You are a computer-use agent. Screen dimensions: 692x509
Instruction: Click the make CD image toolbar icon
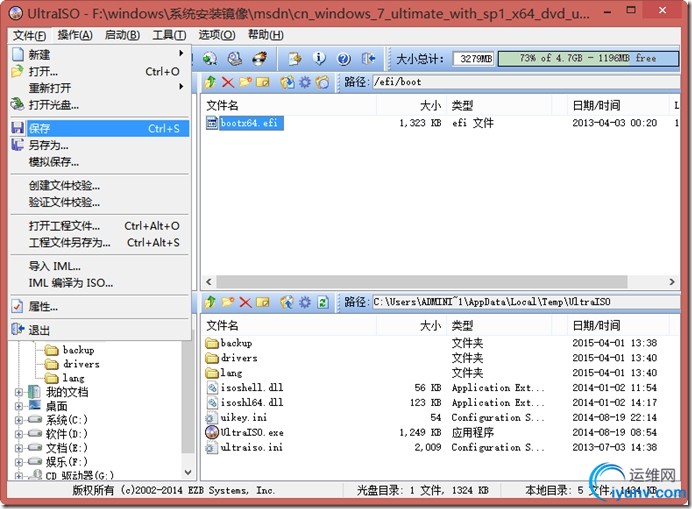tap(234, 58)
